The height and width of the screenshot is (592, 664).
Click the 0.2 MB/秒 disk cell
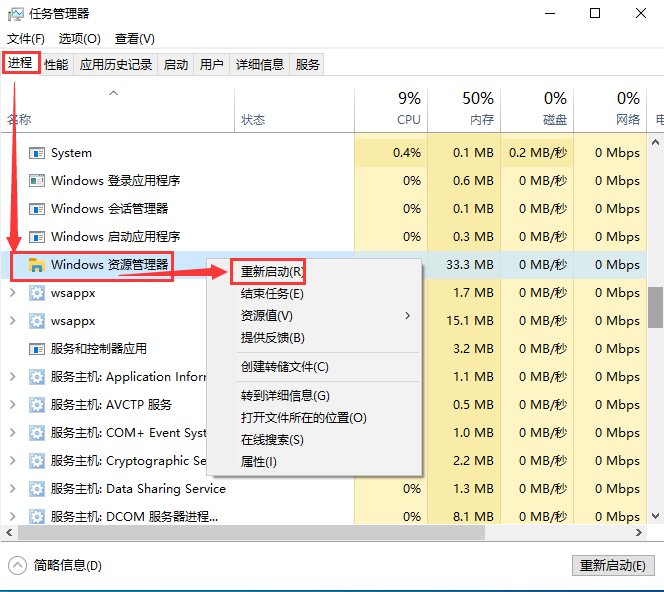(538, 153)
